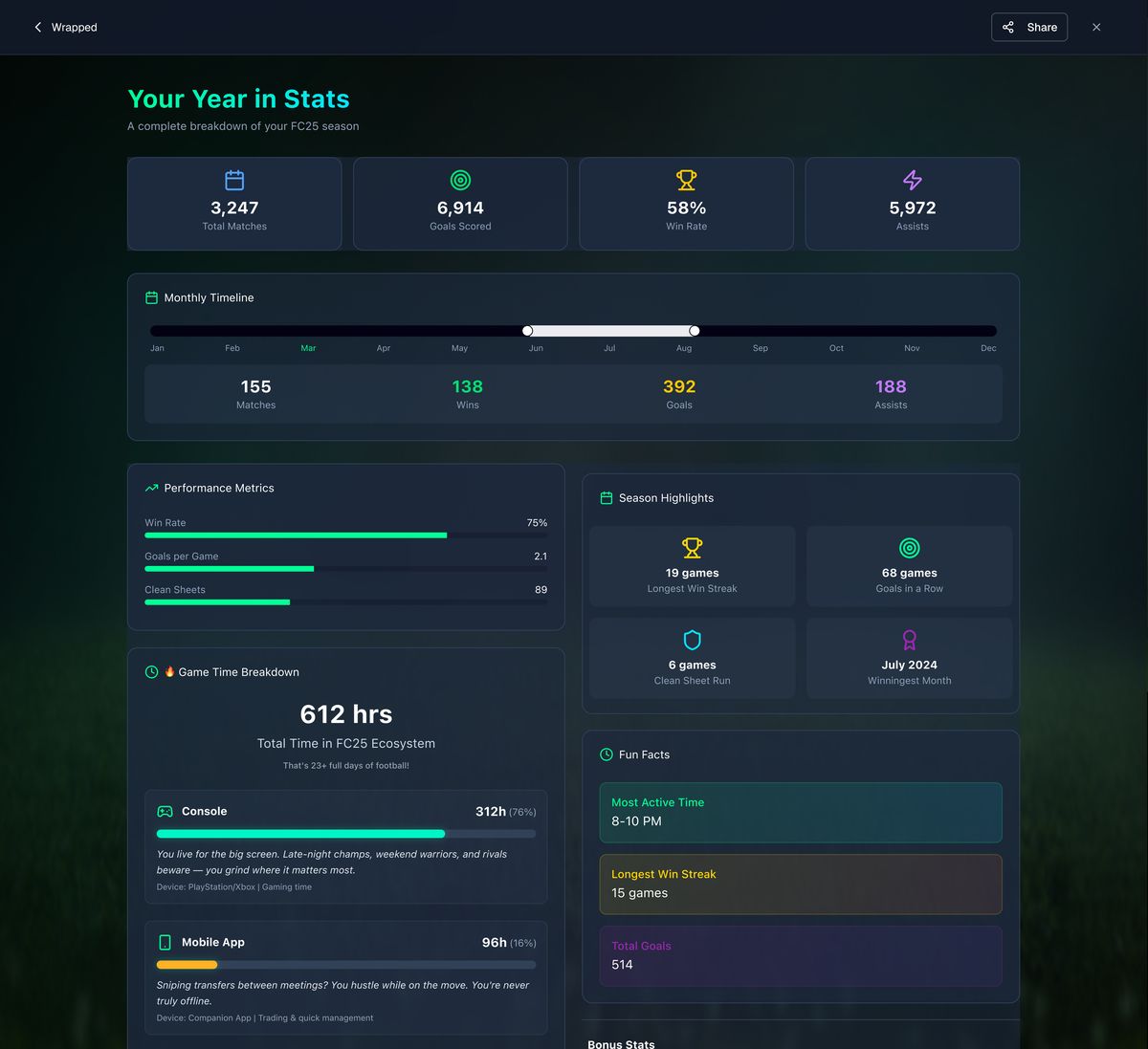Click the Clean Sheets progress bar
1148x1049 pixels.
[x=346, y=602]
